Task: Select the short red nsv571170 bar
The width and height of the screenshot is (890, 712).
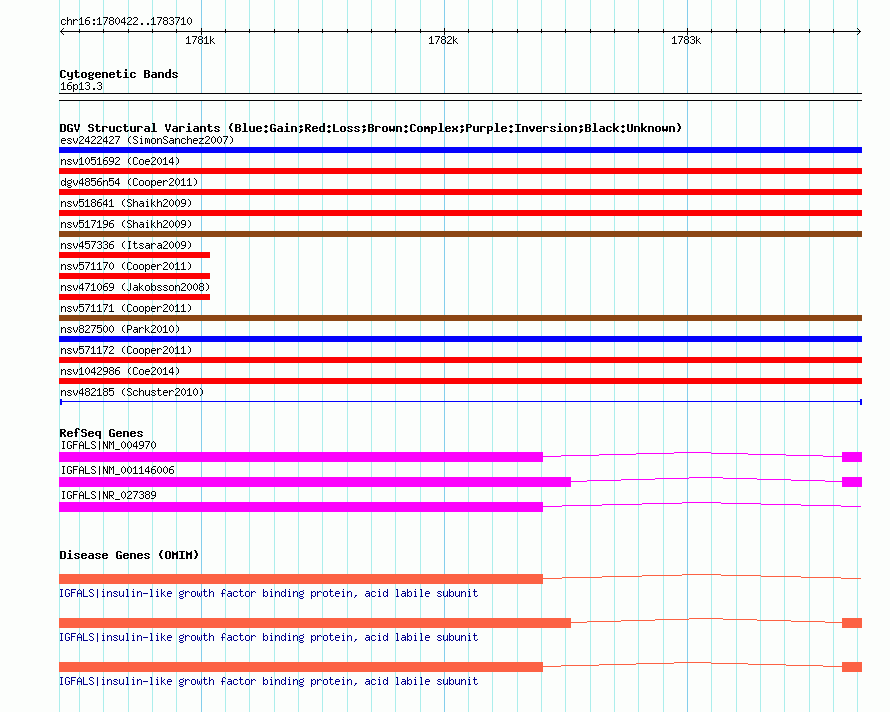Action: click(x=135, y=276)
